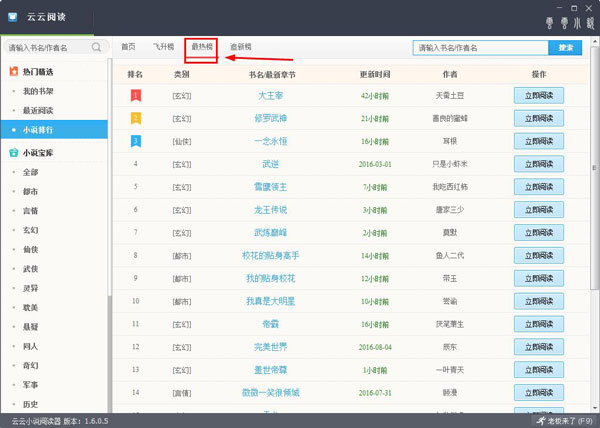Select the 耽美 category
The image size is (600, 428).
pos(31,308)
